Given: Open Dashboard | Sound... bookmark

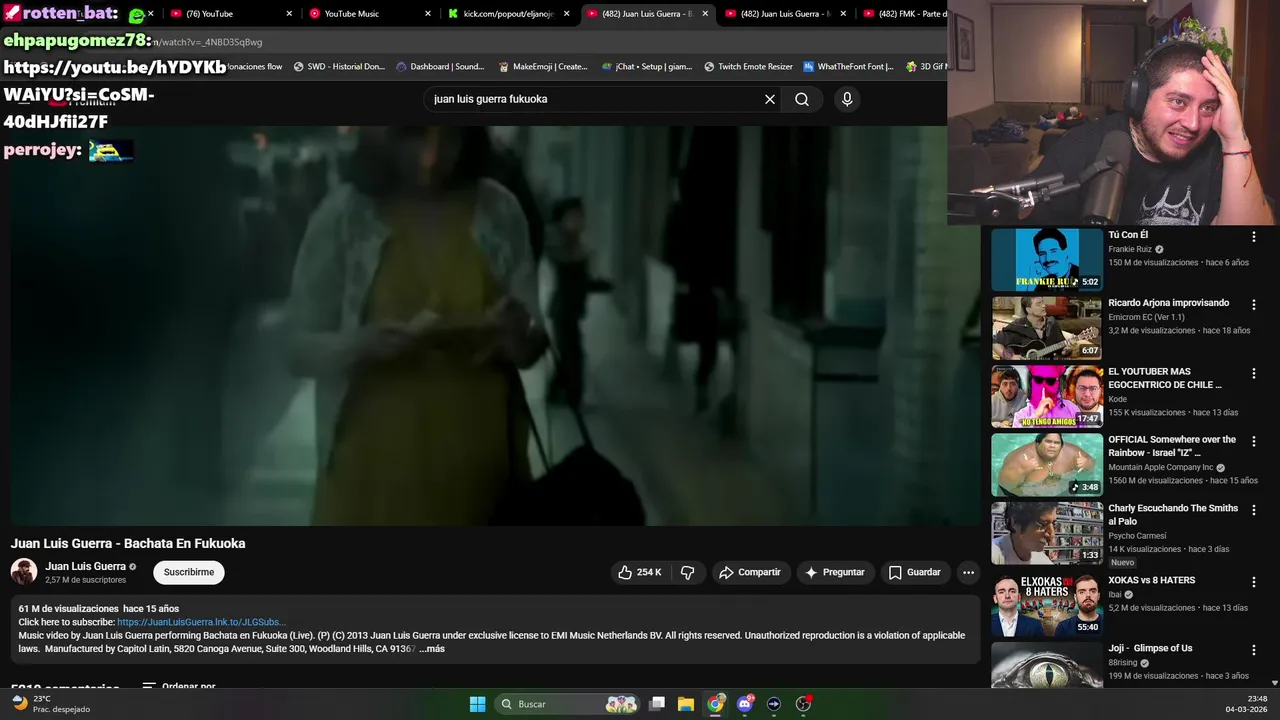Looking at the screenshot, I should 440,67.
